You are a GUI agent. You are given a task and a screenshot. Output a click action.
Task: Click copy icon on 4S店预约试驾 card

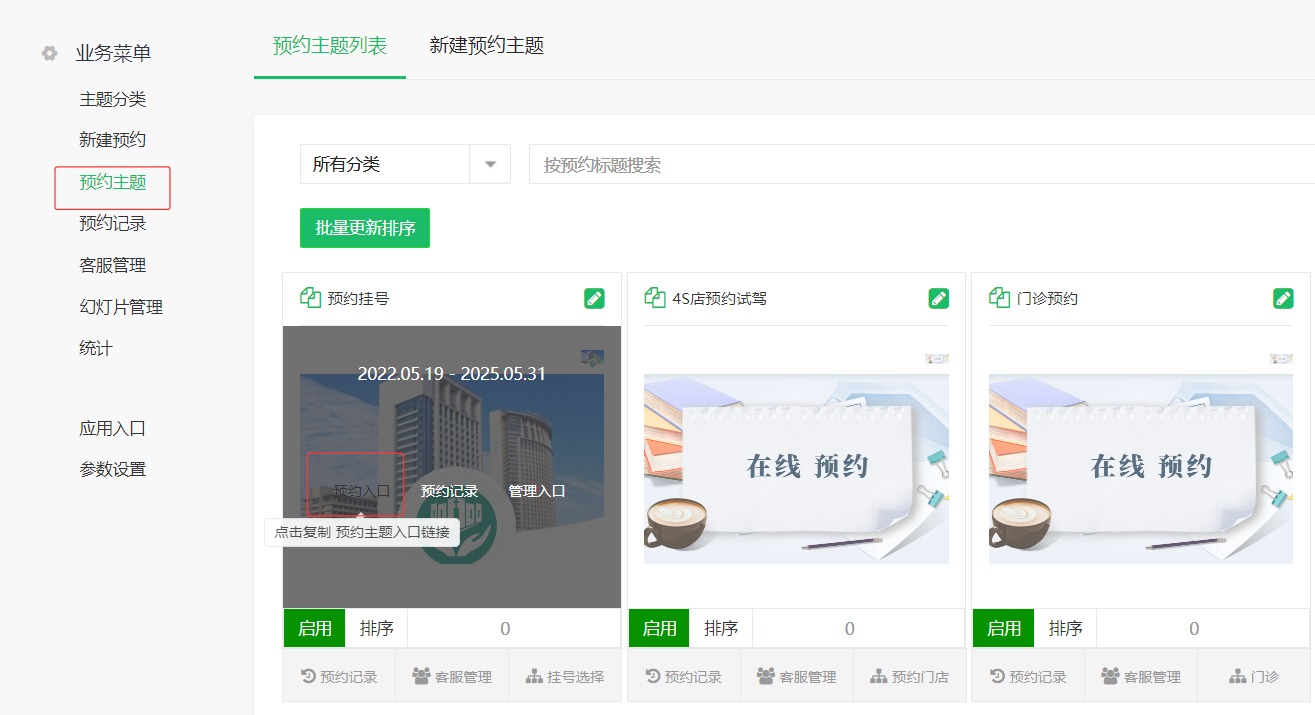(x=655, y=298)
